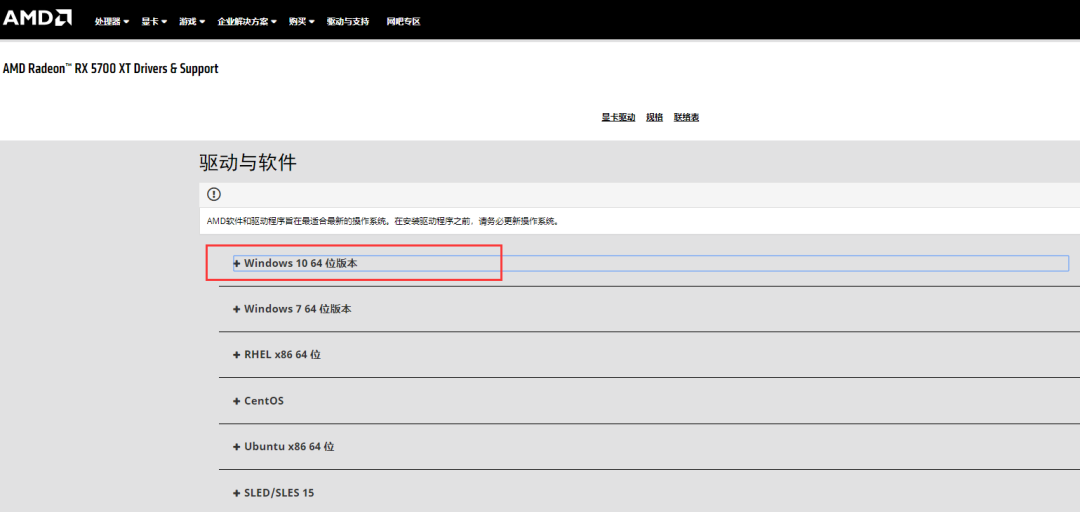Viewport: 1080px width, 512px height.
Task: Expand Windows 10 64 位版本 drivers
Action: tap(651, 263)
